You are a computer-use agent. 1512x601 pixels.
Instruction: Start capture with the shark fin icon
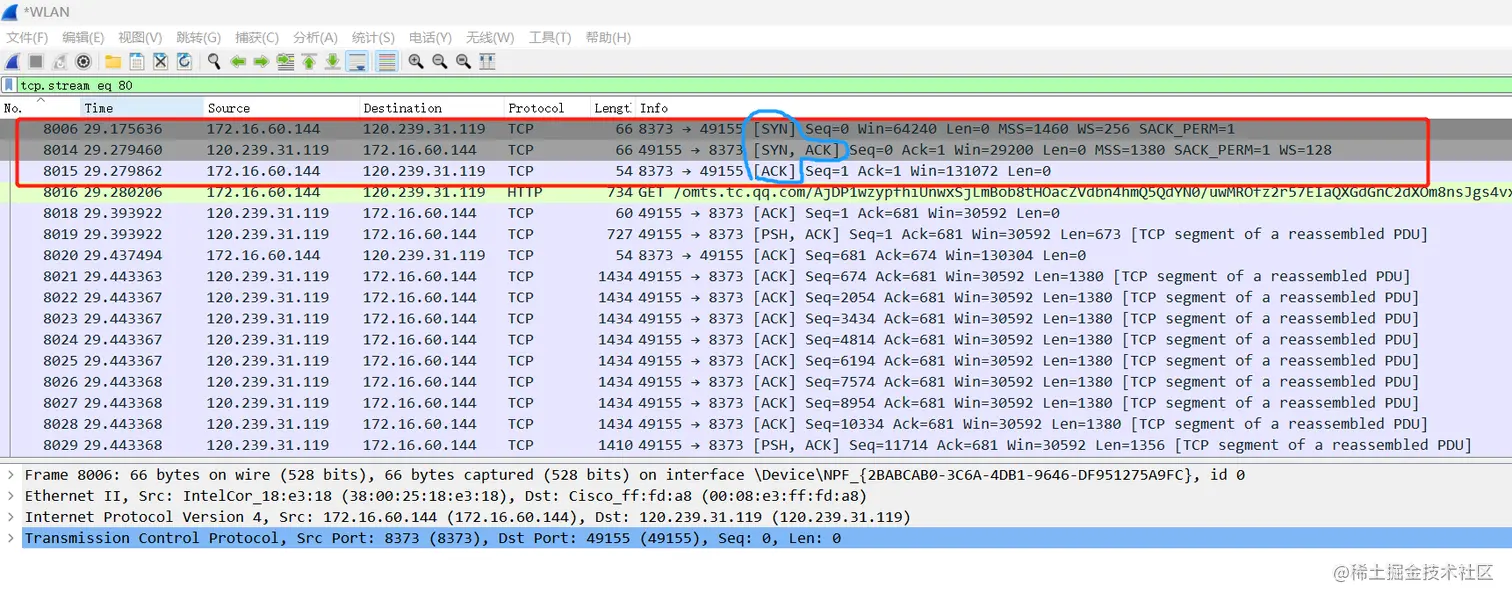coord(12,62)
